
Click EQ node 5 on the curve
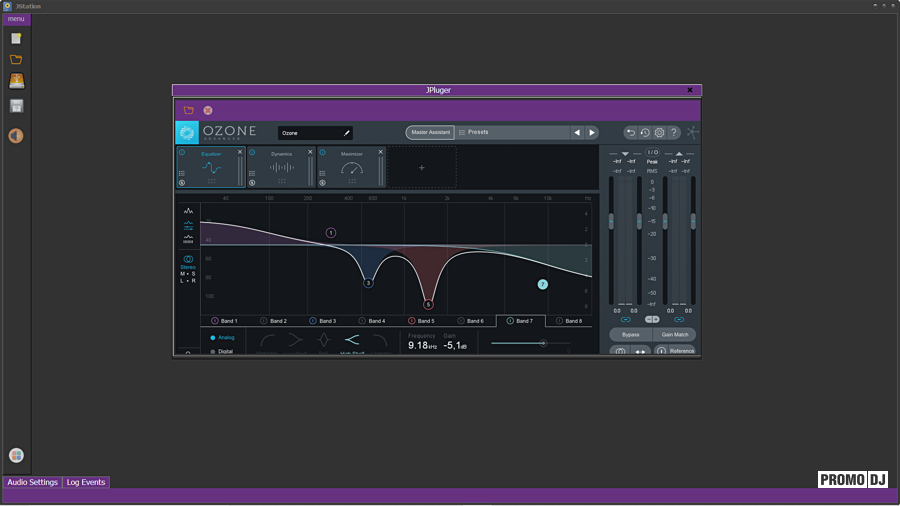(428, 305)
